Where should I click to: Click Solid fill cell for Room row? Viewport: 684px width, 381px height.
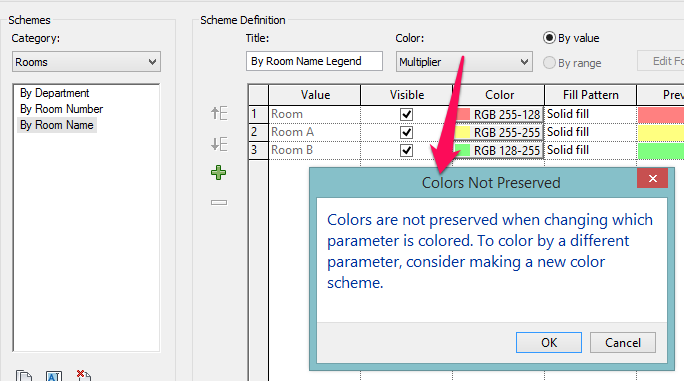pos(590,114)
